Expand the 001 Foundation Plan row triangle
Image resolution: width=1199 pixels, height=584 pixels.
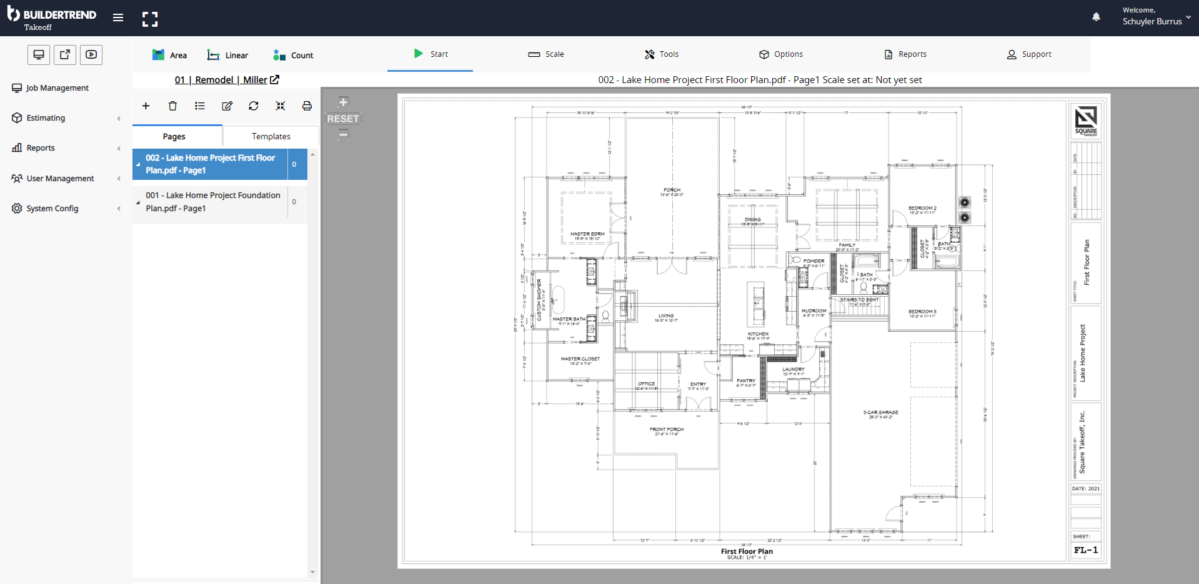pos(138,203)
